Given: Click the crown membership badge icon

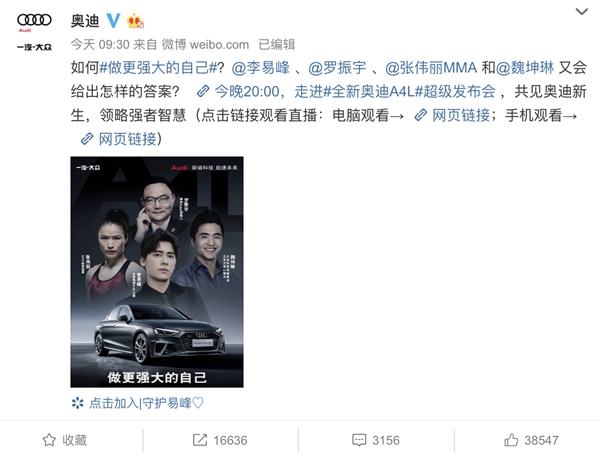Looking at the screenshot, I should pyautogui.click(x=135, y=21).
